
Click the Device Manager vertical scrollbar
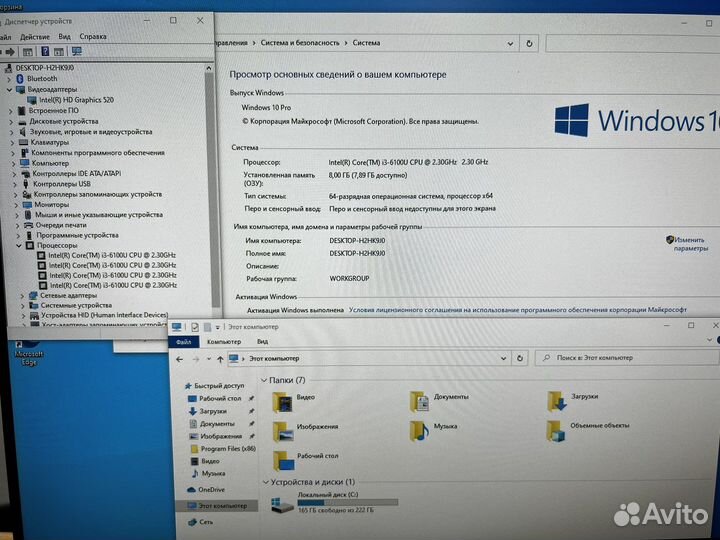point(210,188)
